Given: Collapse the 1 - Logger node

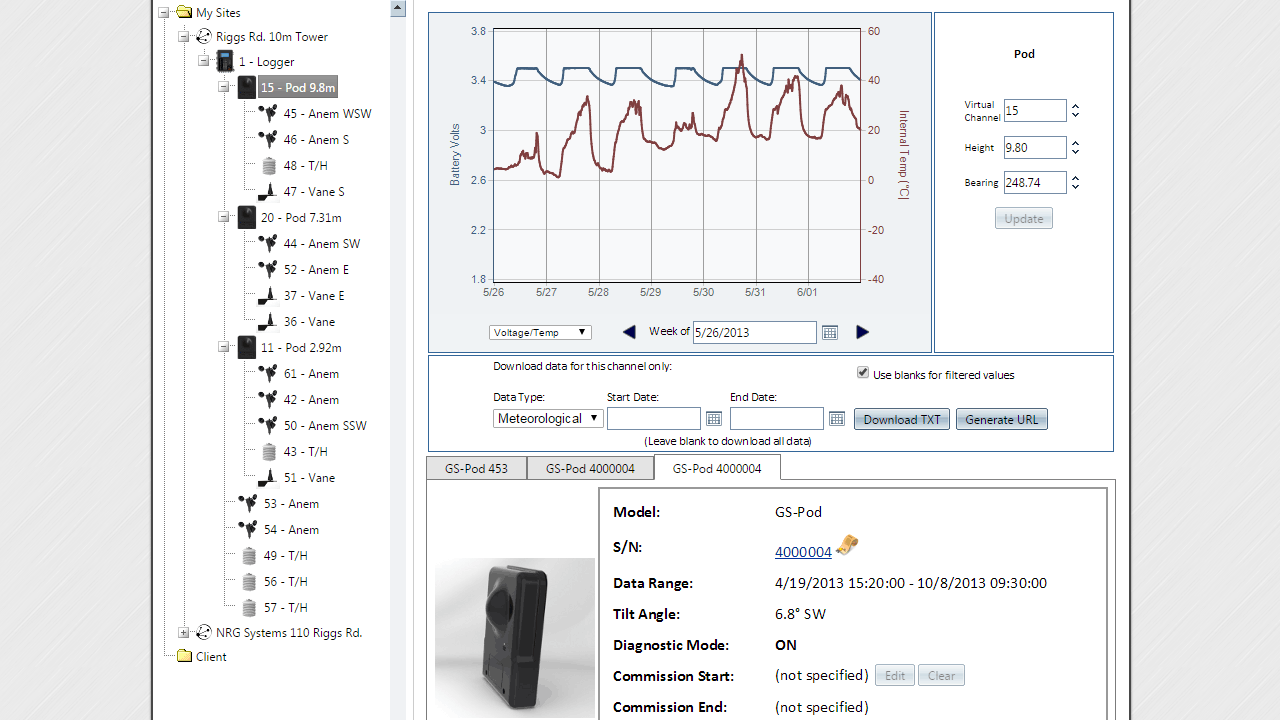Looking at the screenshot, I should [204, 62].
